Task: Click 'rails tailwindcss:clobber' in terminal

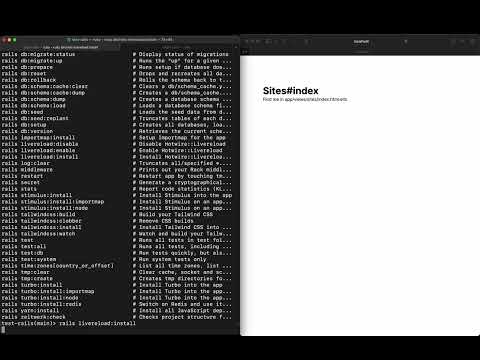Action: pos(42,221)
